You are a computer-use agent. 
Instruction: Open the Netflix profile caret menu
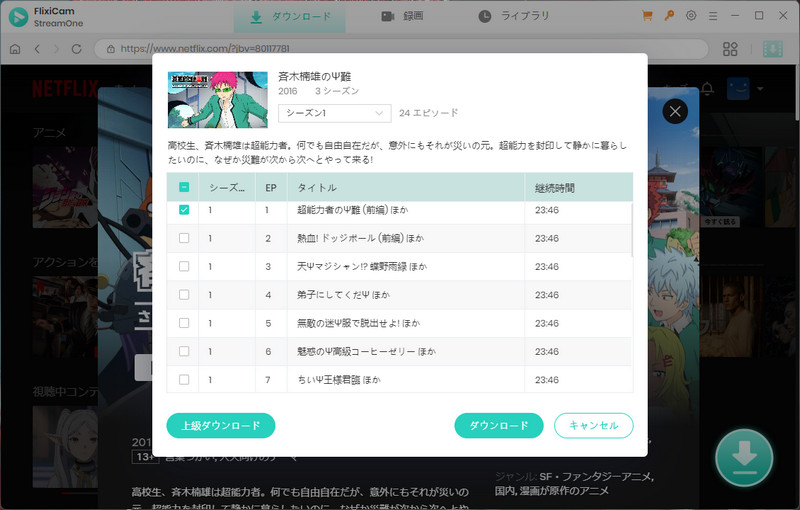[x=760, y=89]
